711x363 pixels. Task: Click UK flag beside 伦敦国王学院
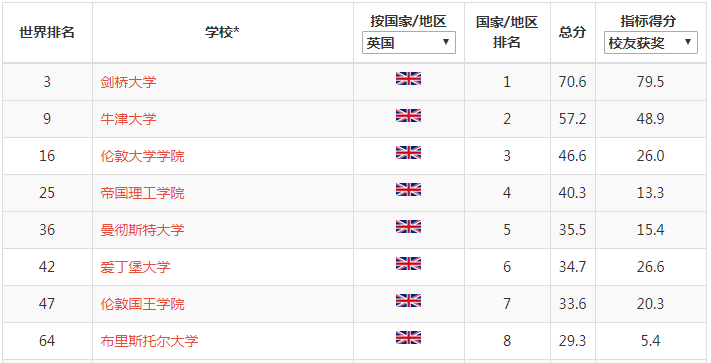tap(408, 301)
